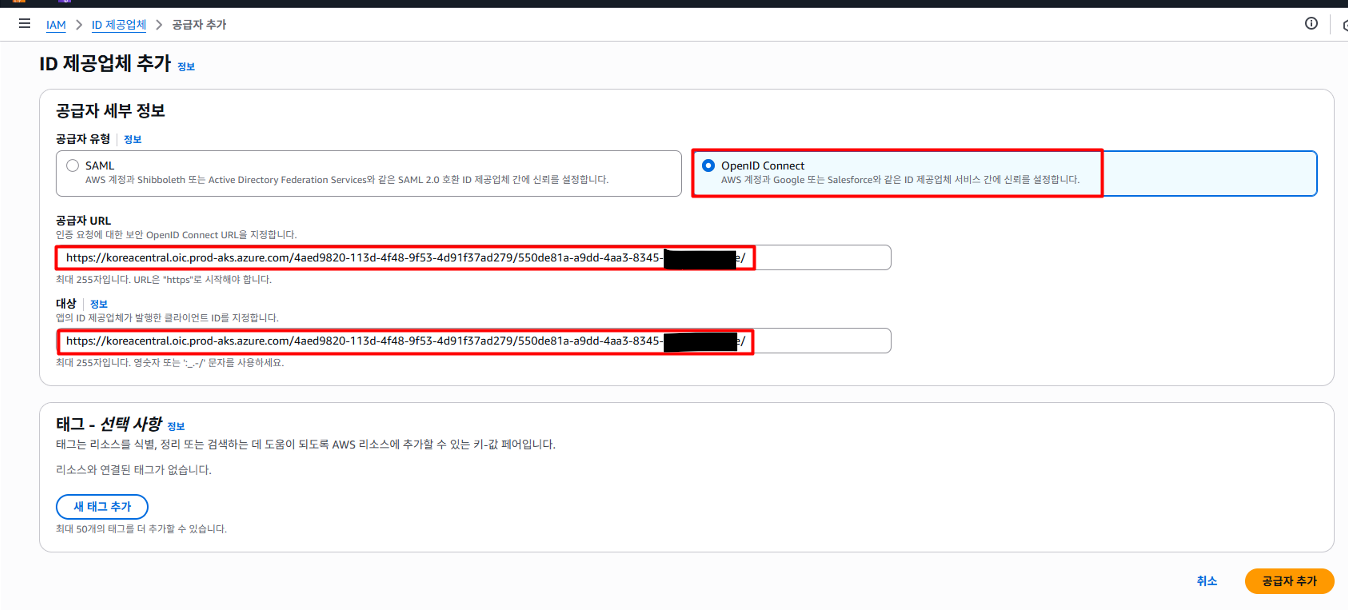Viewport: 1348px width, 610px height.
Task: Click the orange app icon at the top-left edge
Action: tap(19, 3)
